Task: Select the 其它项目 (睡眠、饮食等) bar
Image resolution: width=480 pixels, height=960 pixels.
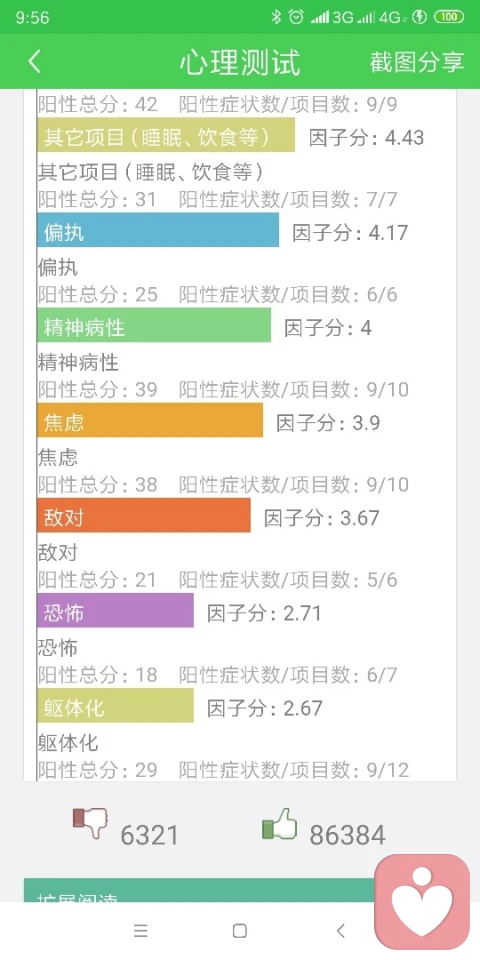Action: coord(166,135)
